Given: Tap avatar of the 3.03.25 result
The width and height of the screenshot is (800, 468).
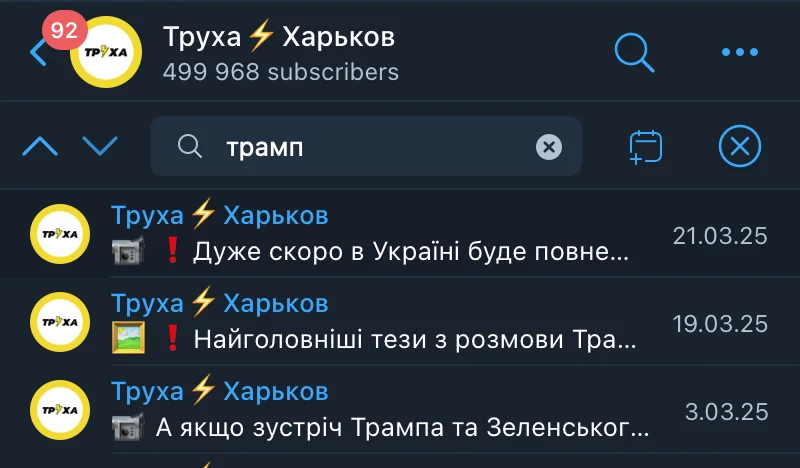Looking at the screenshot, I should (60, 410).
